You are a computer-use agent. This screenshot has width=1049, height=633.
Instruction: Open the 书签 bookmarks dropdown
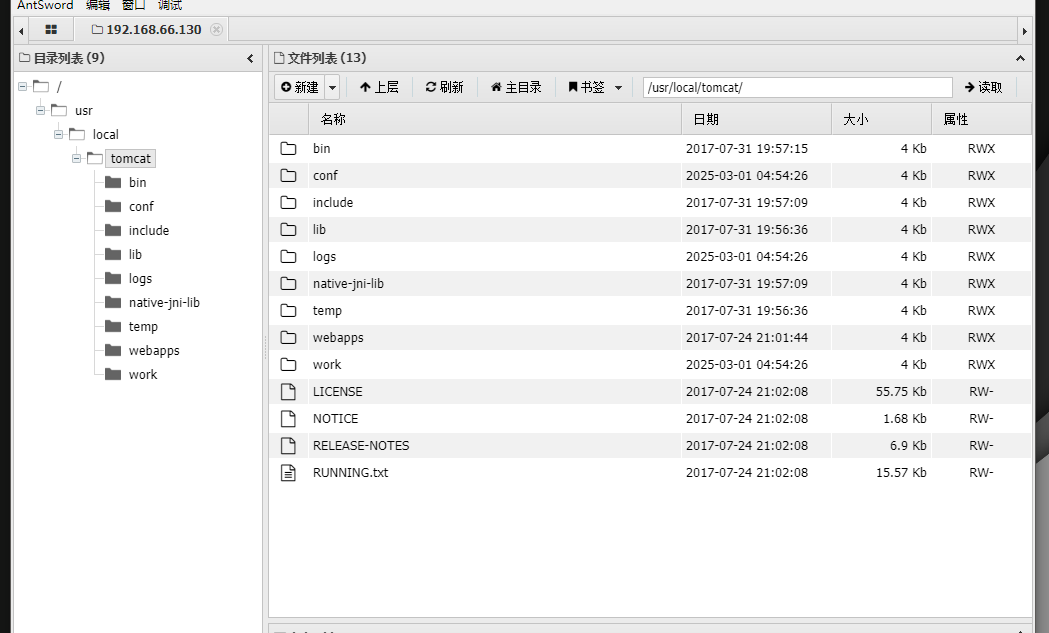coord(595,87)
